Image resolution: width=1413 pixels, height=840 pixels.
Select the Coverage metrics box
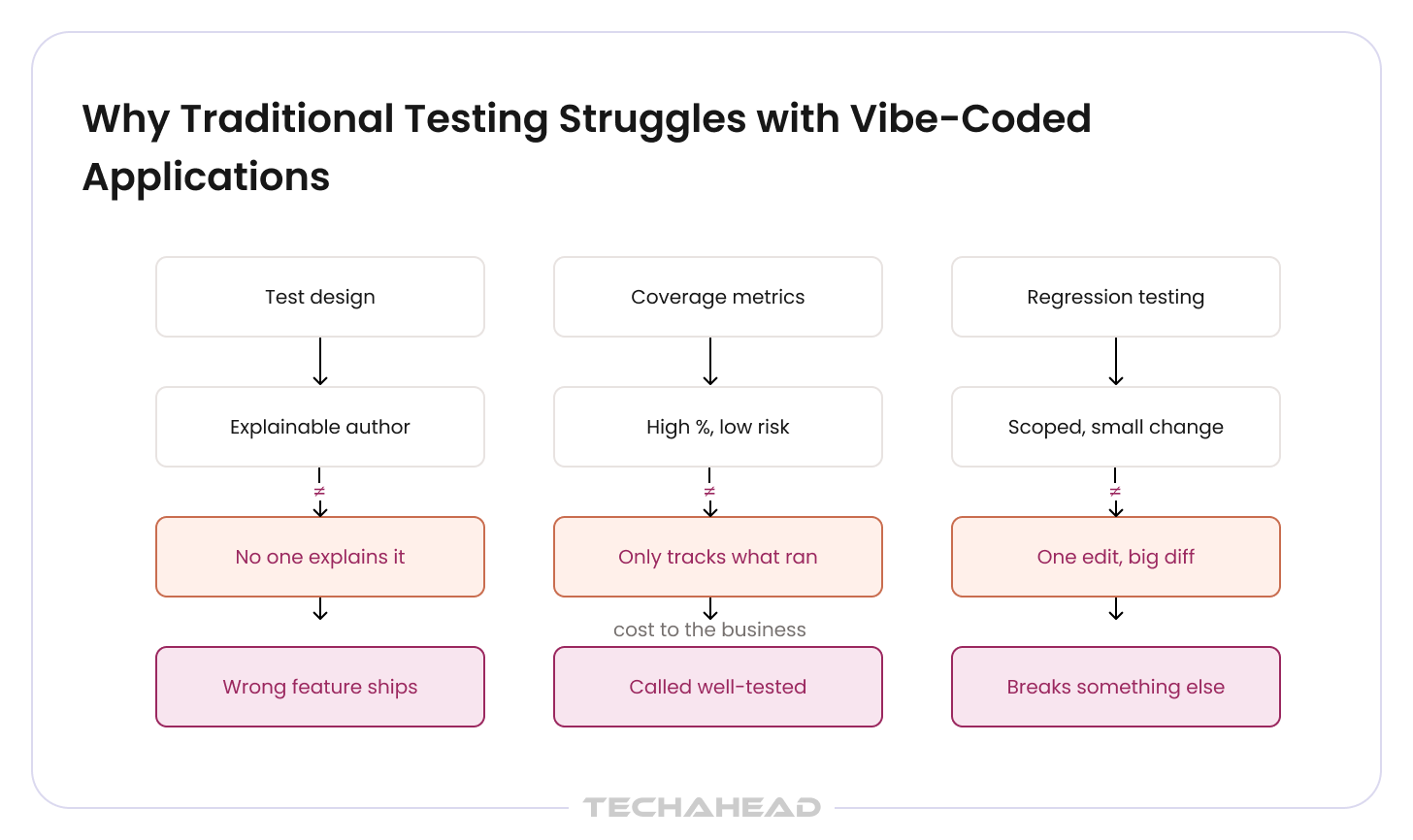(718, 297)
